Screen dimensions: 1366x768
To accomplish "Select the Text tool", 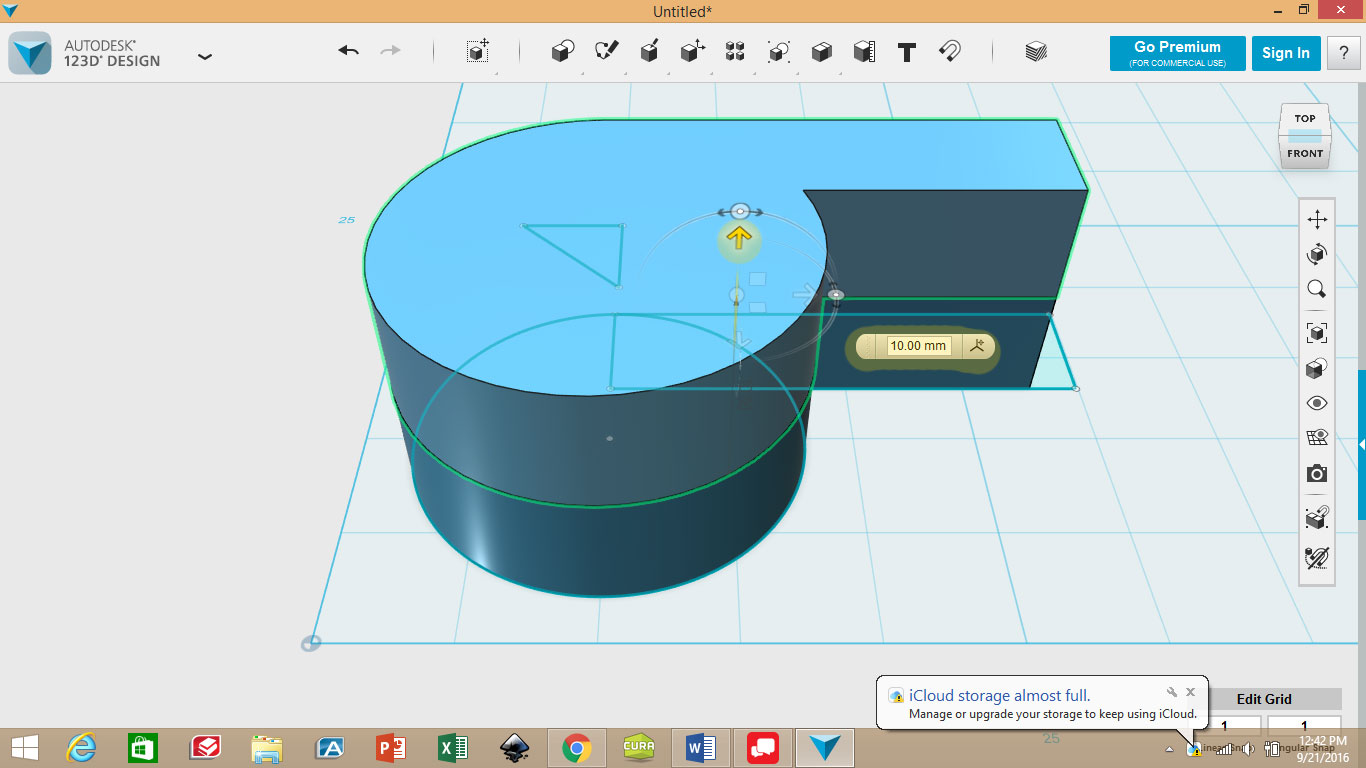I will [907, 53].
